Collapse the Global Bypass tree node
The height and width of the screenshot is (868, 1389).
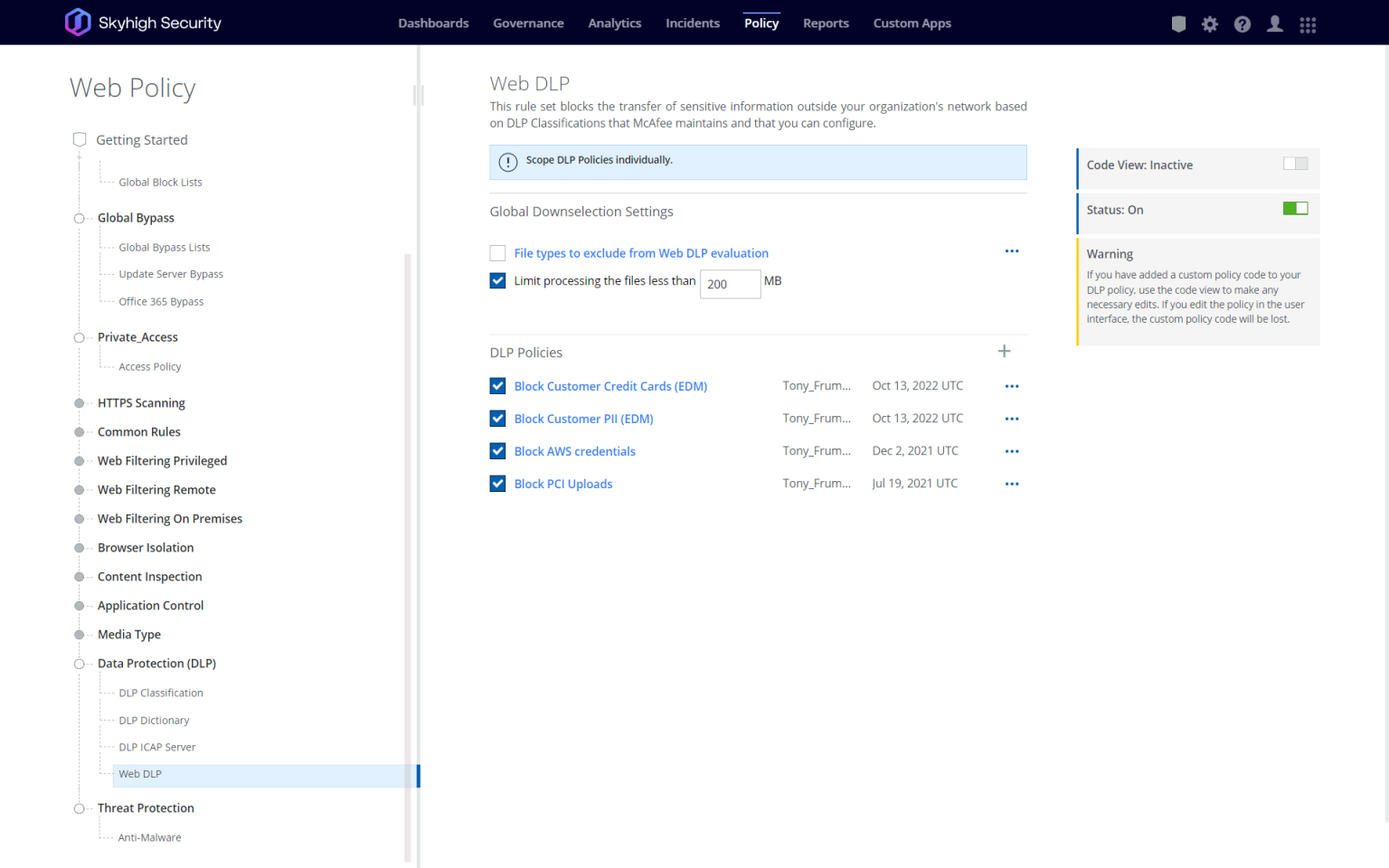point(80,218)
